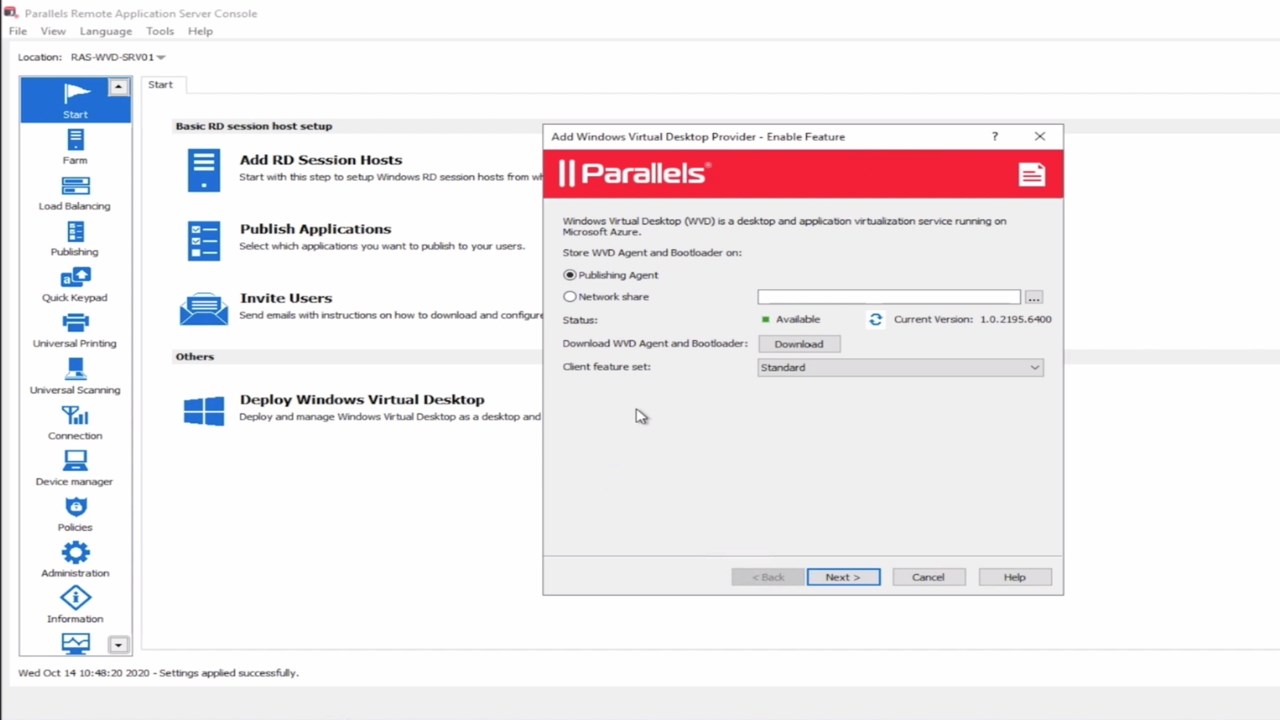
Task: Close the Add WVD Provider dialog
Action: click(x=1040, y=136)
